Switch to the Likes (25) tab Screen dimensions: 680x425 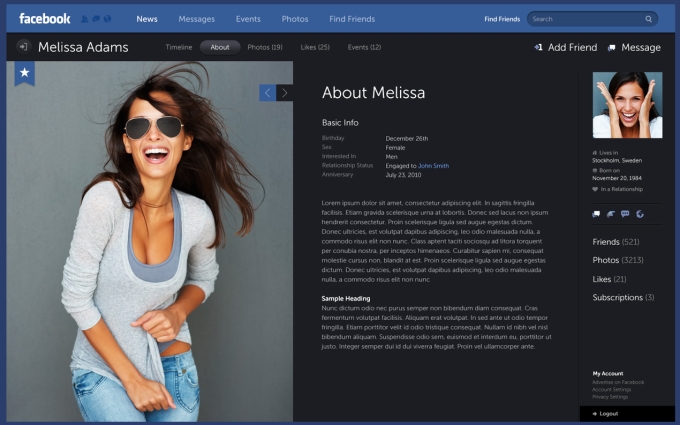point(315,47)
